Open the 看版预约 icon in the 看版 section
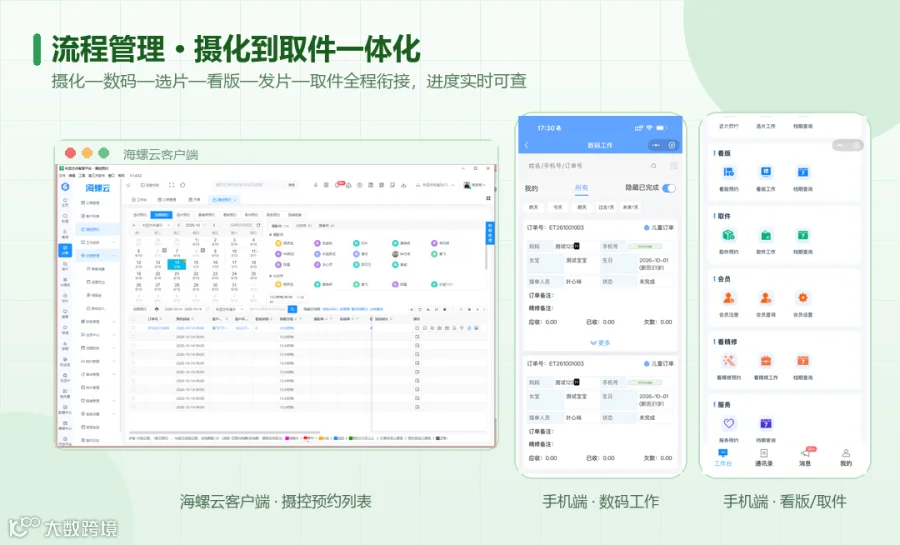The height and width of the screenshot is (545, 900). [728, 172]
